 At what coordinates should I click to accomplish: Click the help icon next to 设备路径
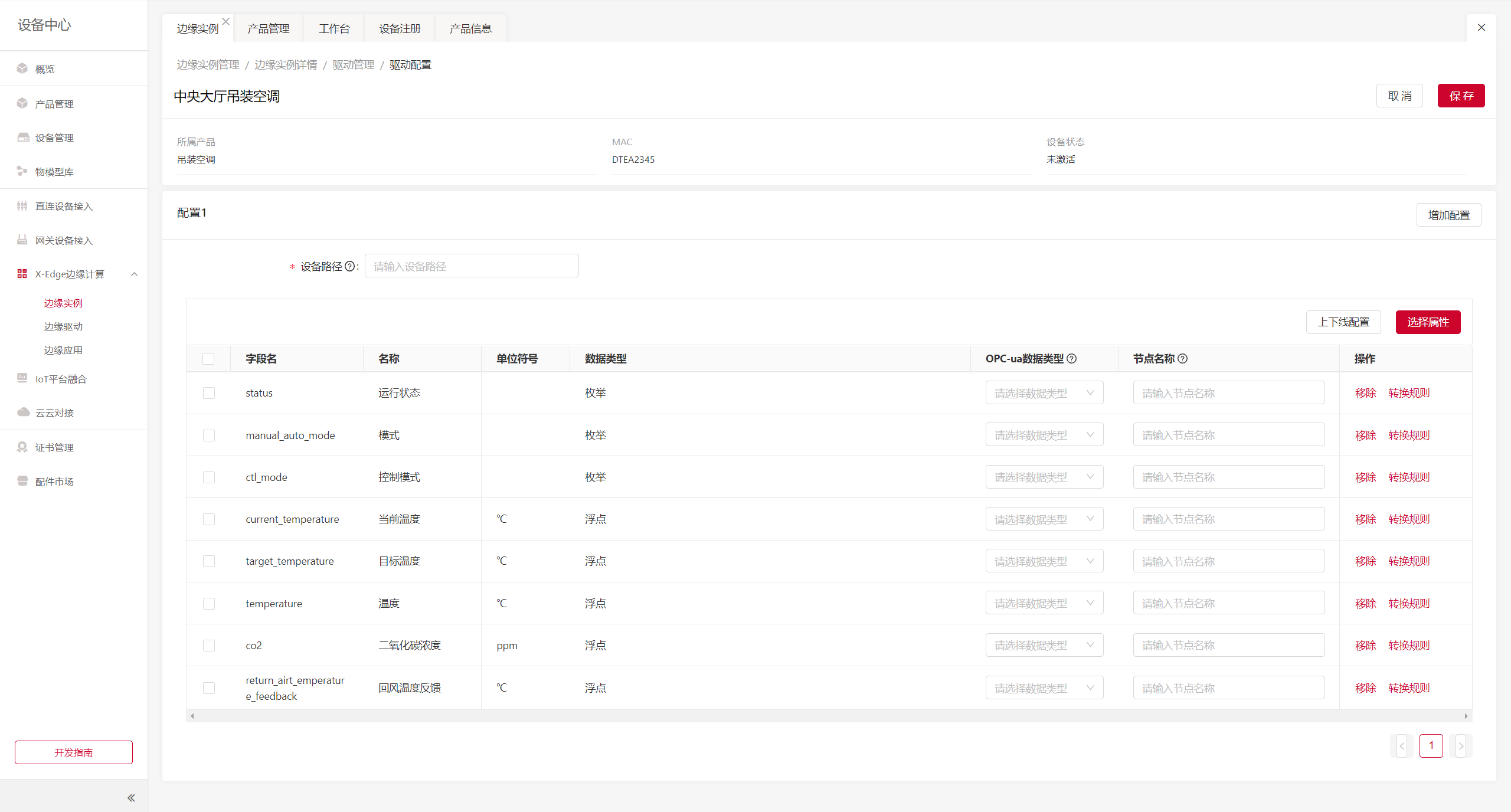349,266
